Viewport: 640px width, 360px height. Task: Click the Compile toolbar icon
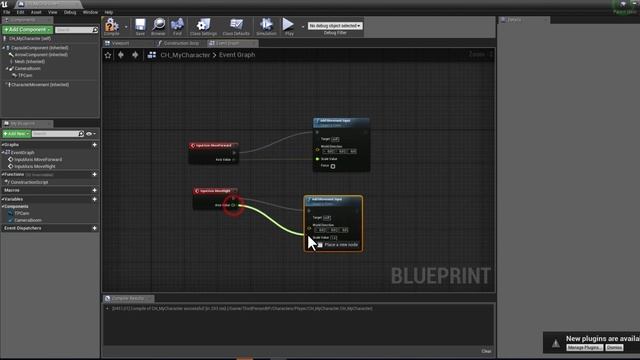[111, 26]
